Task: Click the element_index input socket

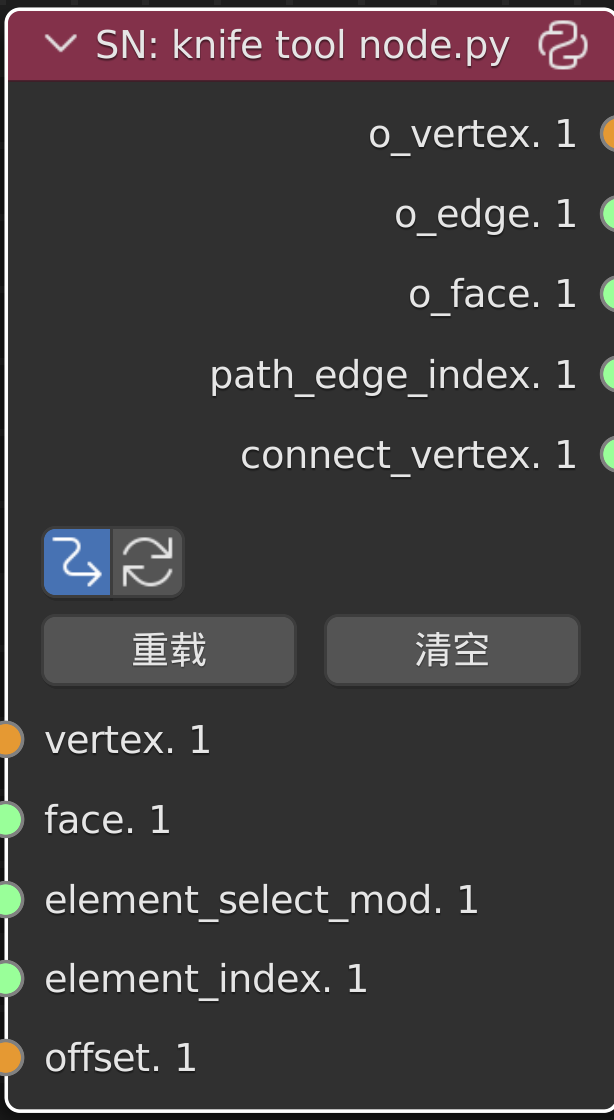Action: pos(7,979)
